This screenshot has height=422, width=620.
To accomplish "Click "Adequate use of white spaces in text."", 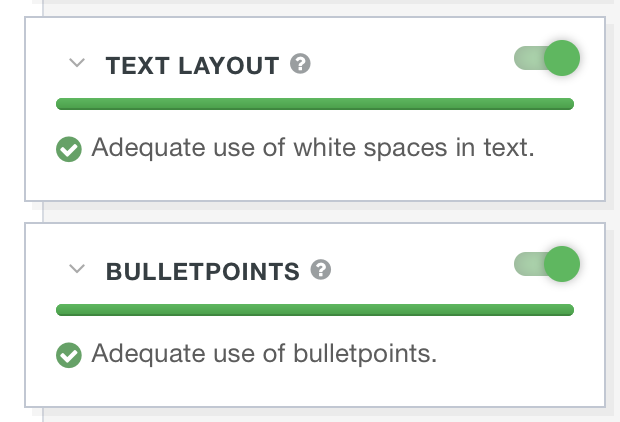I will click(x=313, y=149).
